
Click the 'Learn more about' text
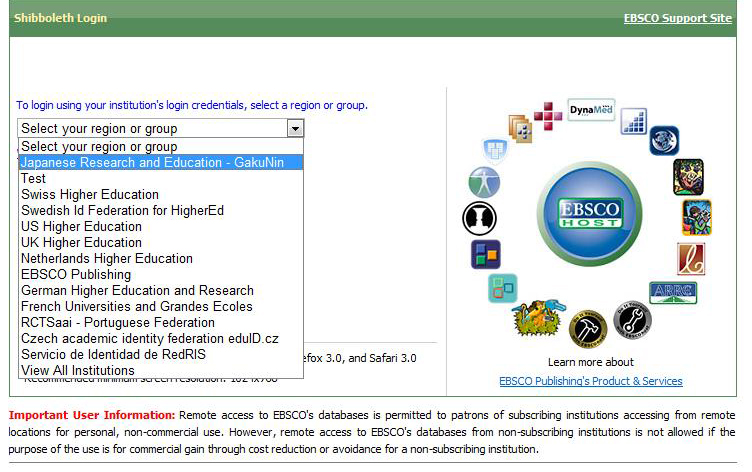coord(591,362)
